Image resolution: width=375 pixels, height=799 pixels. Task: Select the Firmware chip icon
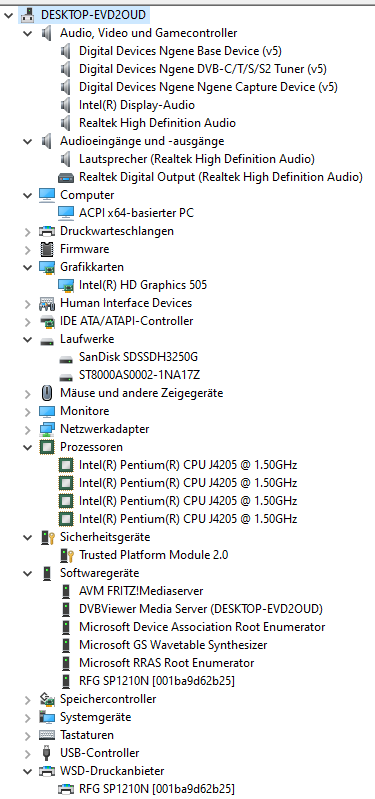click(47, 249)
